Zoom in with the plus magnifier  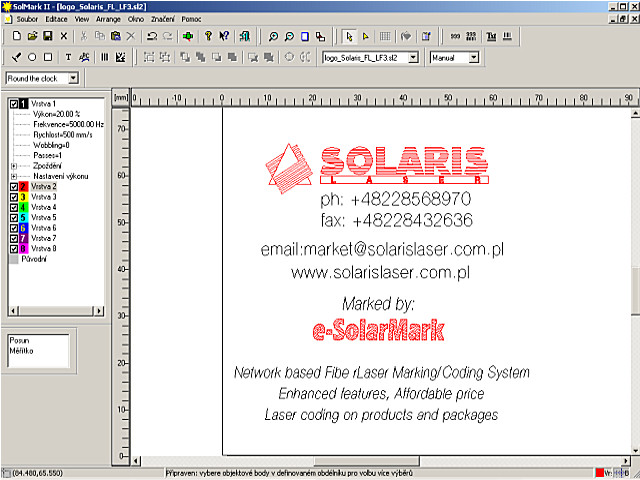click(273, 36)
